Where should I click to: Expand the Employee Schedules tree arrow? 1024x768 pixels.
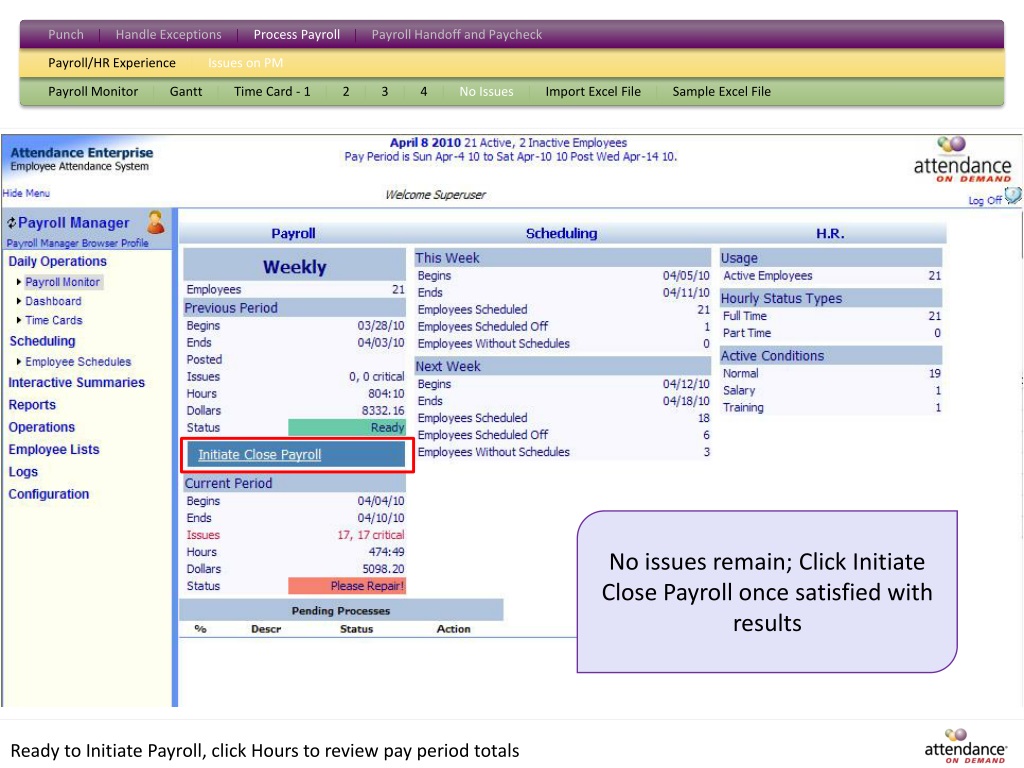point(19,361)
